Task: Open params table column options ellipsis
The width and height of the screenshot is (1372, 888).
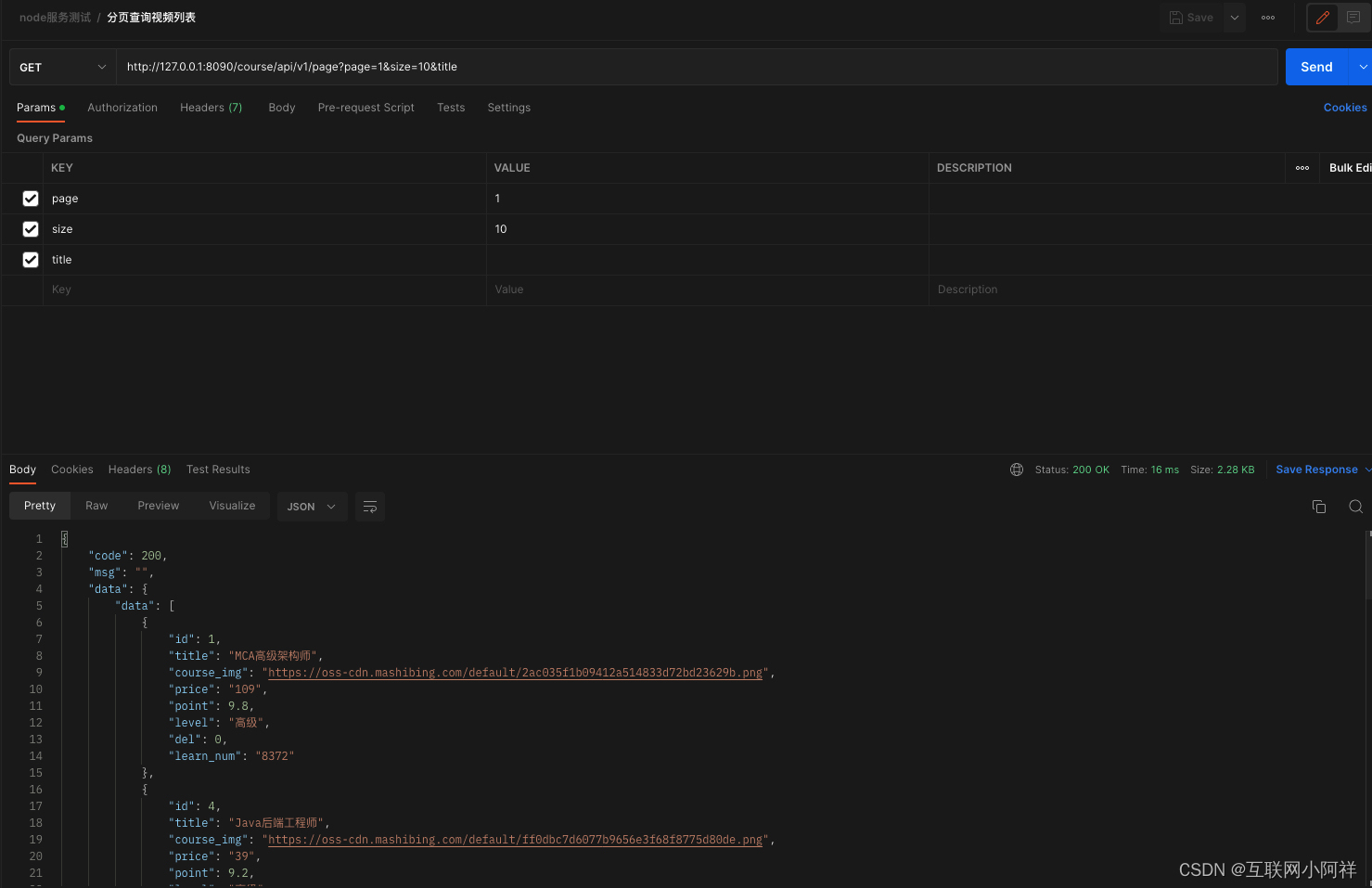Action: pos(1302,168)
